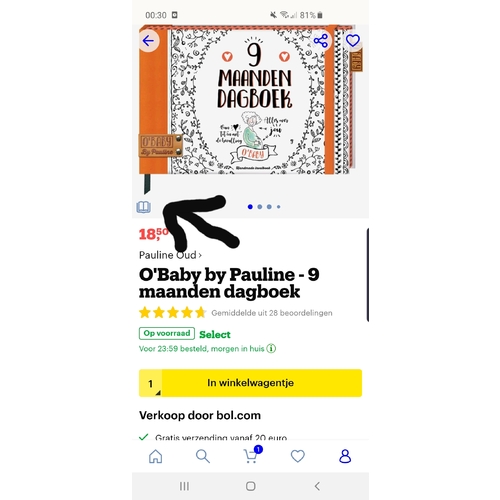Open the quantity selector showing 1
This screenshot has width=500, height=500.
151,383
